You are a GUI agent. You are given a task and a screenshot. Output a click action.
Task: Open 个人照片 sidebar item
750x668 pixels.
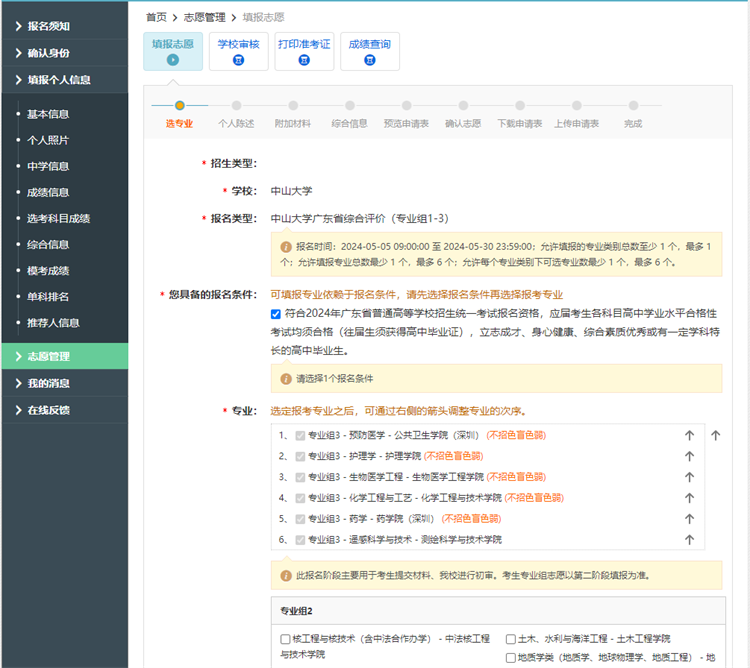[48, 140]
